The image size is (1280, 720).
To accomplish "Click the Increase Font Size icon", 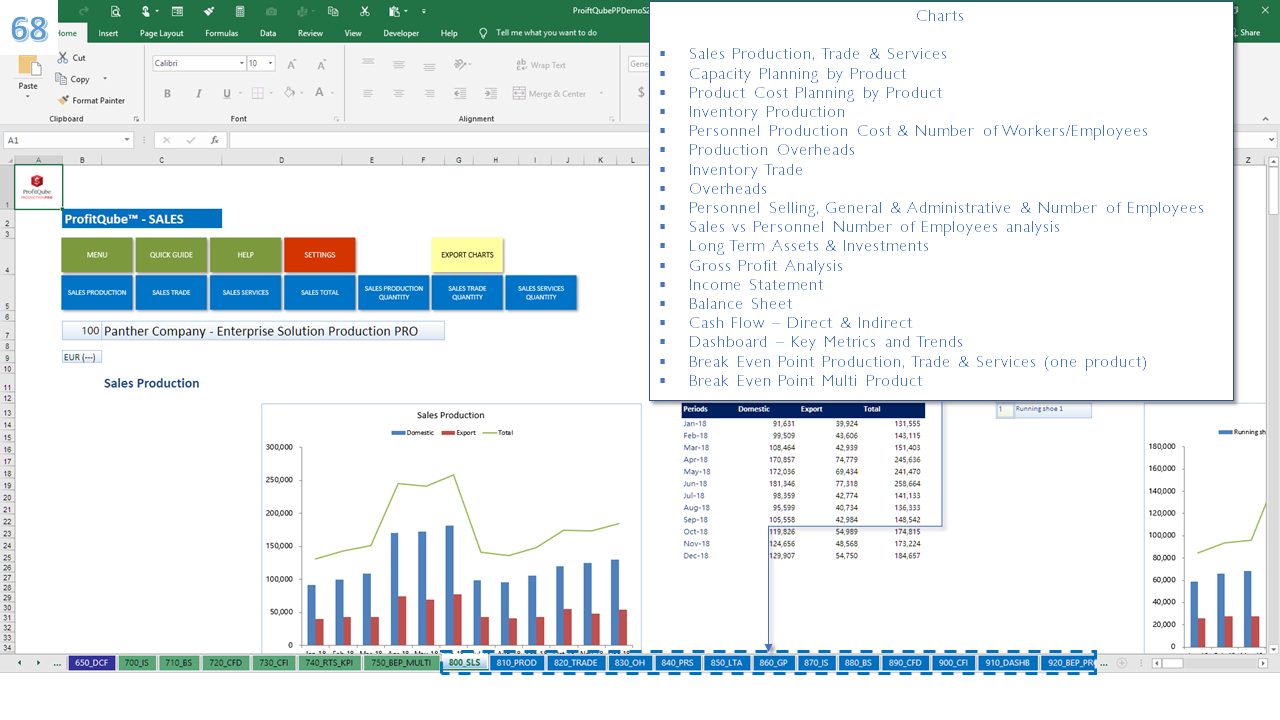I will (292, 64).
